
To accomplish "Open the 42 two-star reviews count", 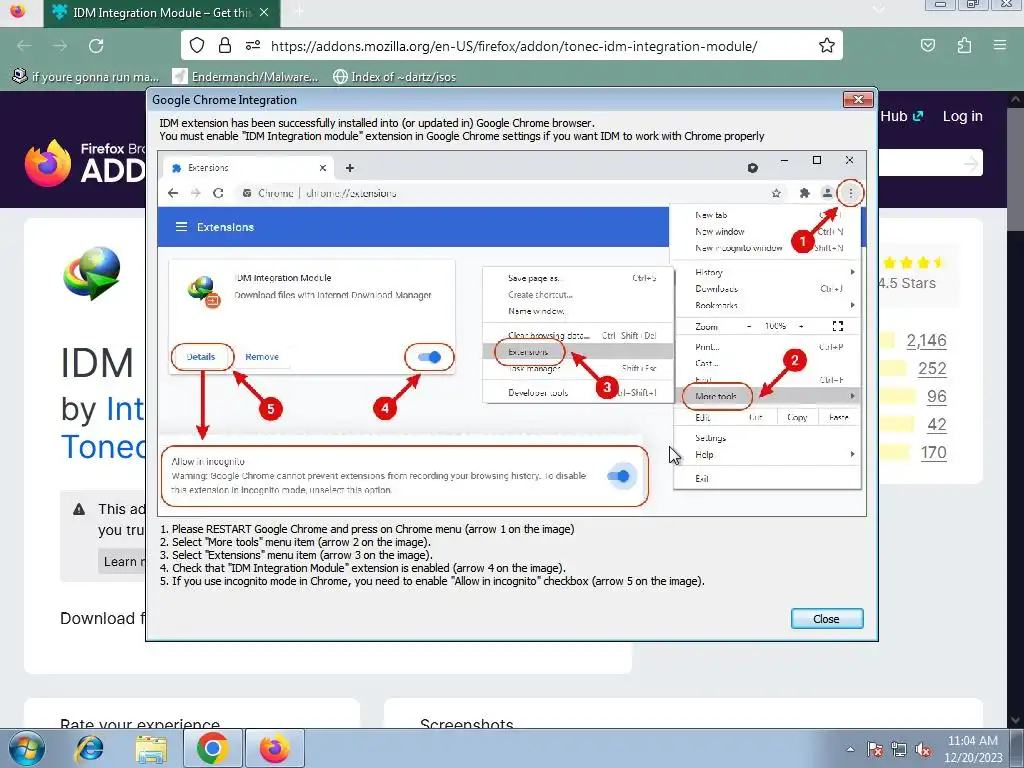I will pos(936,425).
